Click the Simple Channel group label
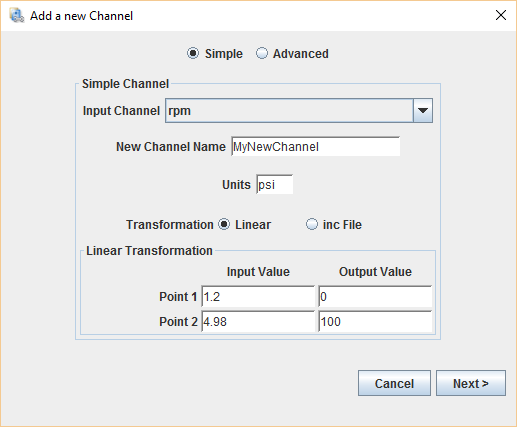 [x=125, y=84]
